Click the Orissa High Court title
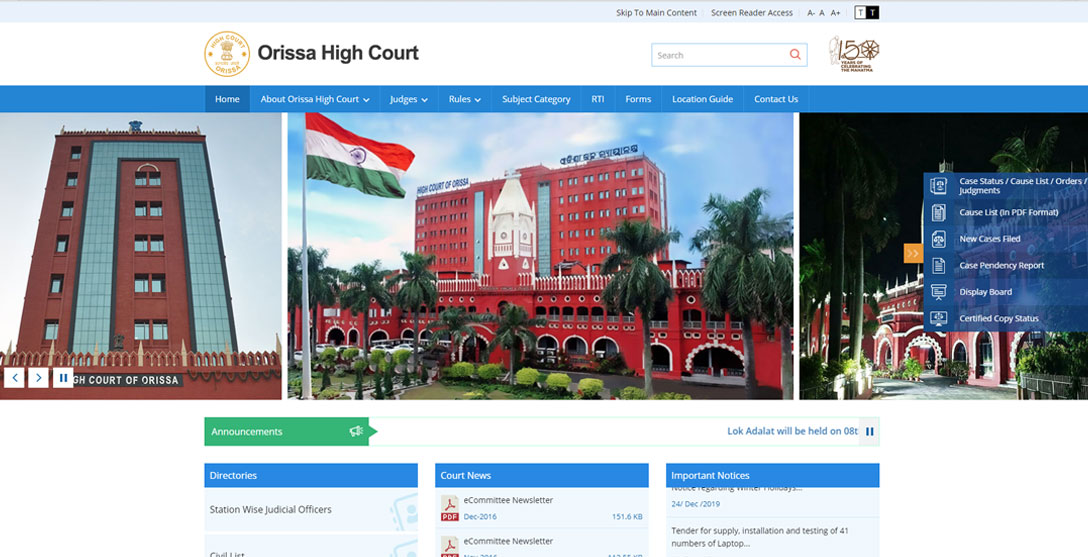 (x=338, y=53)
